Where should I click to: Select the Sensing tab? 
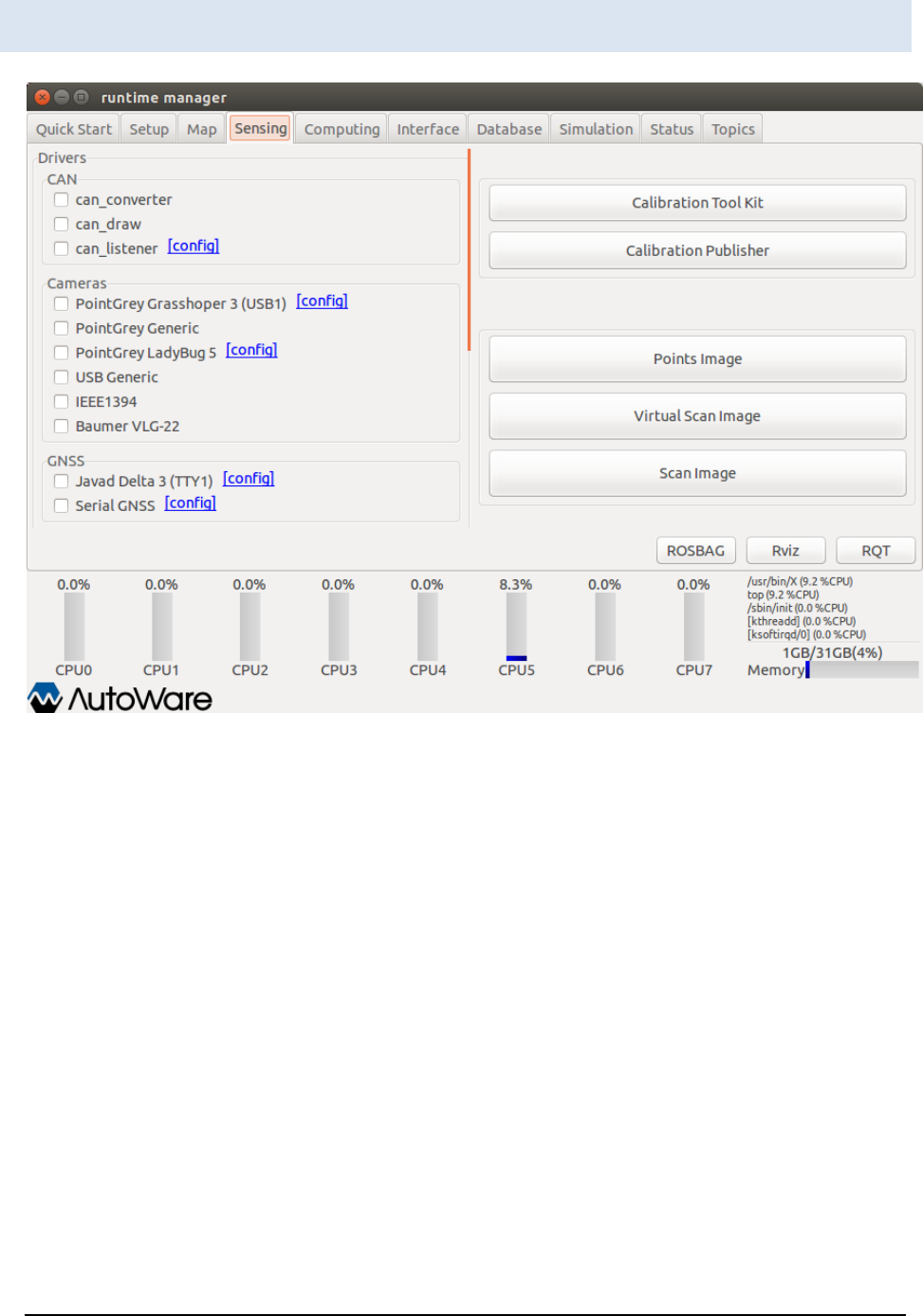(x=260, y=128)
